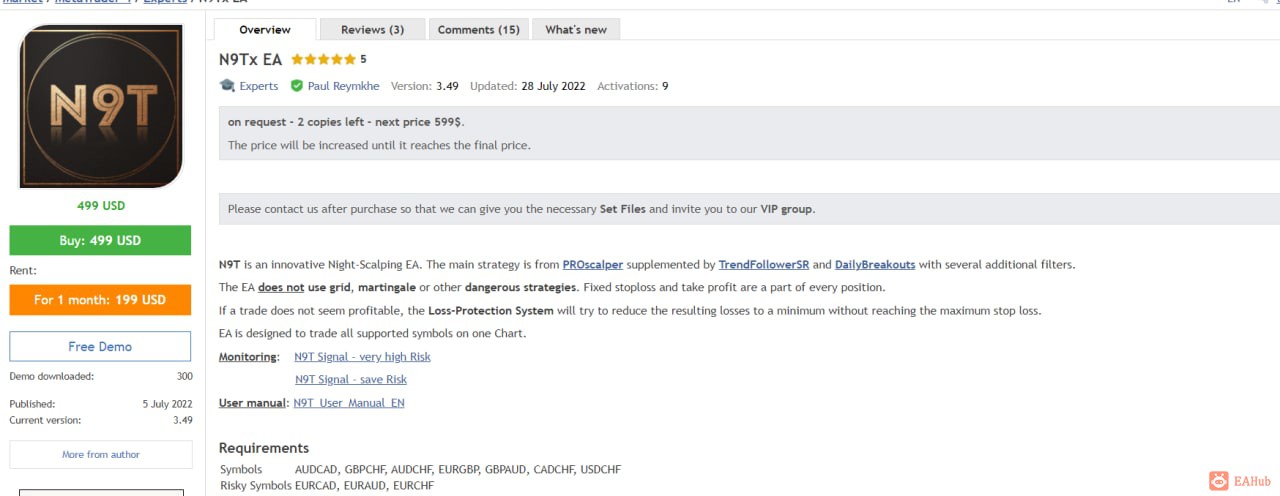
Task: Open the What's new tab
Action: click(575, 30)
